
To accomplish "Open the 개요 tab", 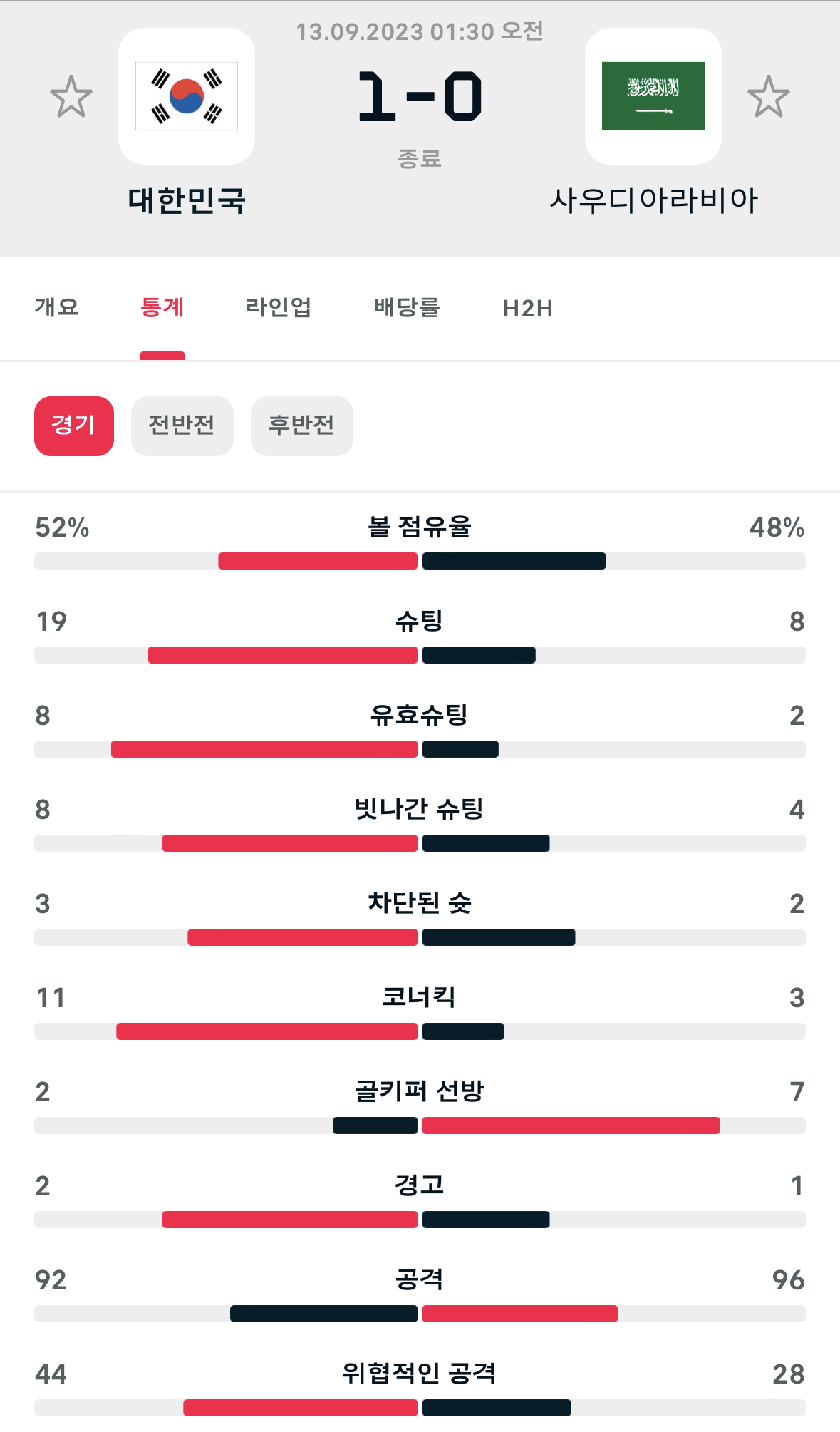I will click(x=57, y=308).
